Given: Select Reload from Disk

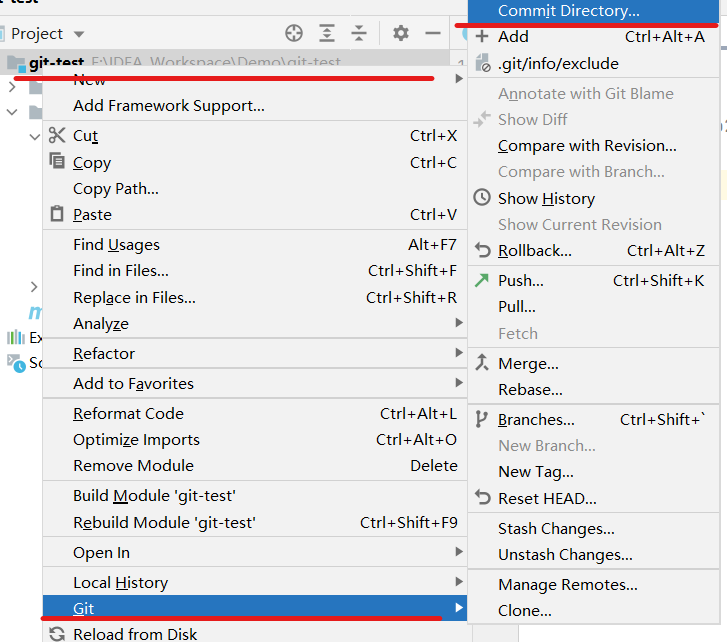Looking at the screenshot, I should click(255, 634).
